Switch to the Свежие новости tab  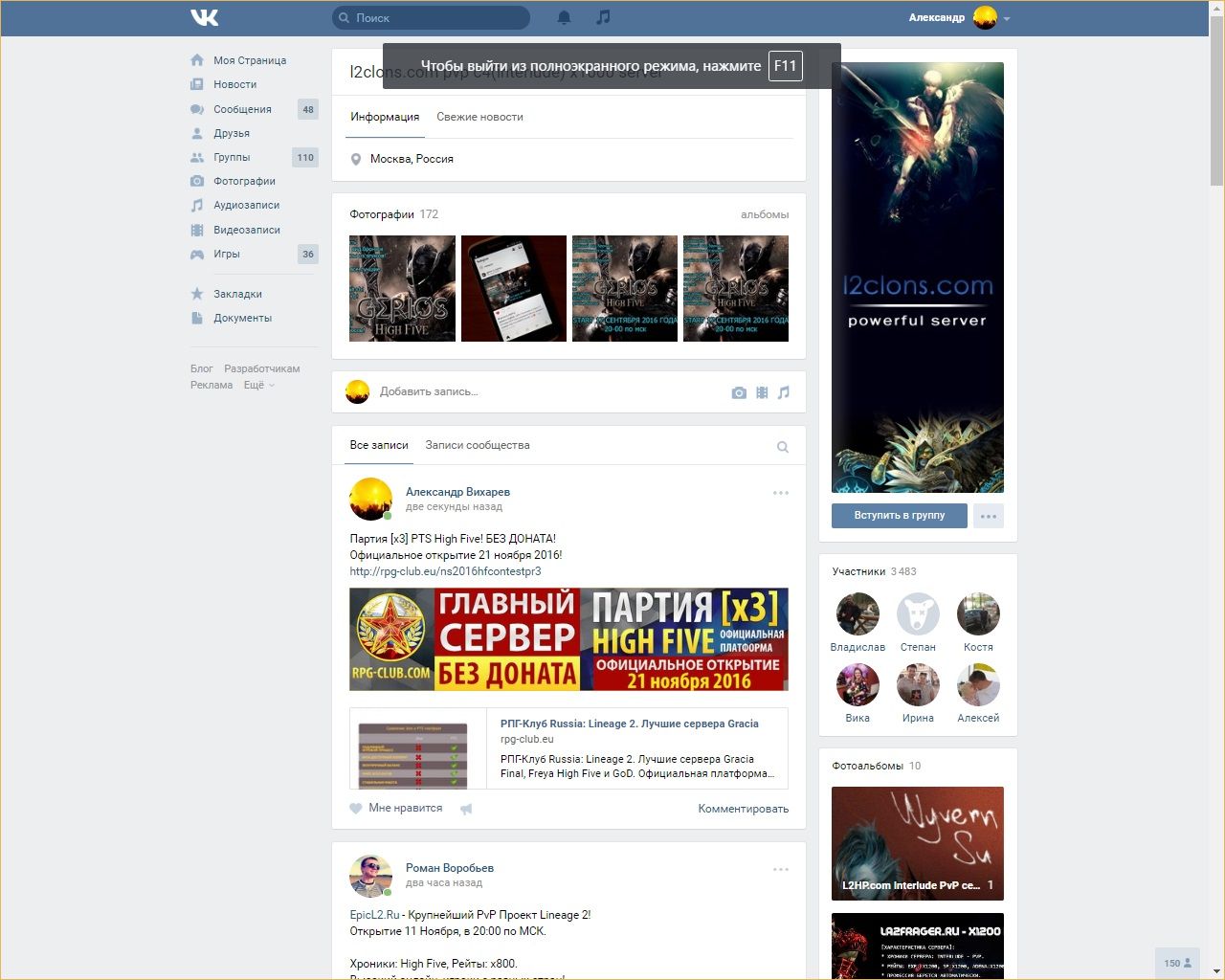479,117
